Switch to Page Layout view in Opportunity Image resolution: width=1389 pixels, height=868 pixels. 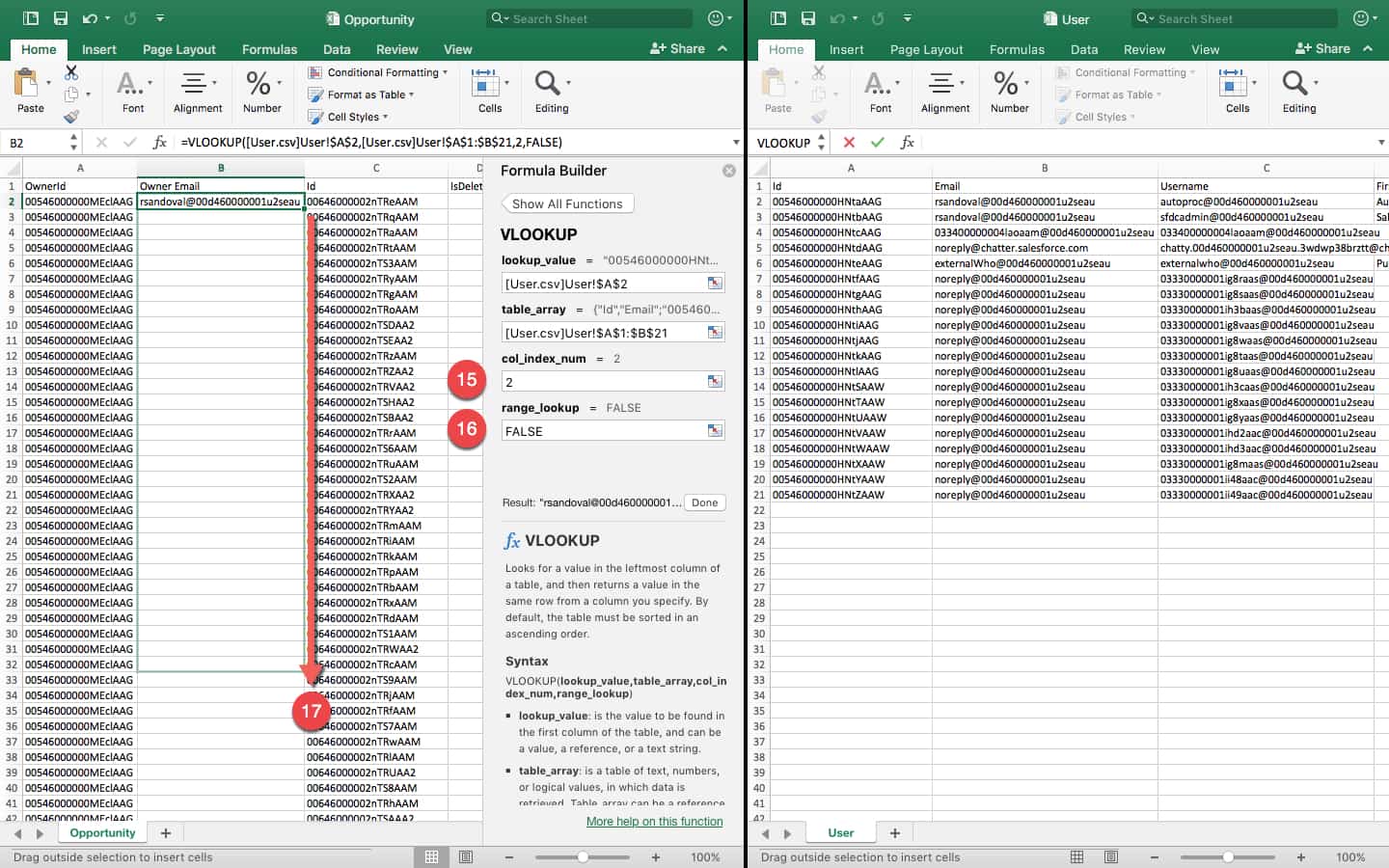(466, 856)
